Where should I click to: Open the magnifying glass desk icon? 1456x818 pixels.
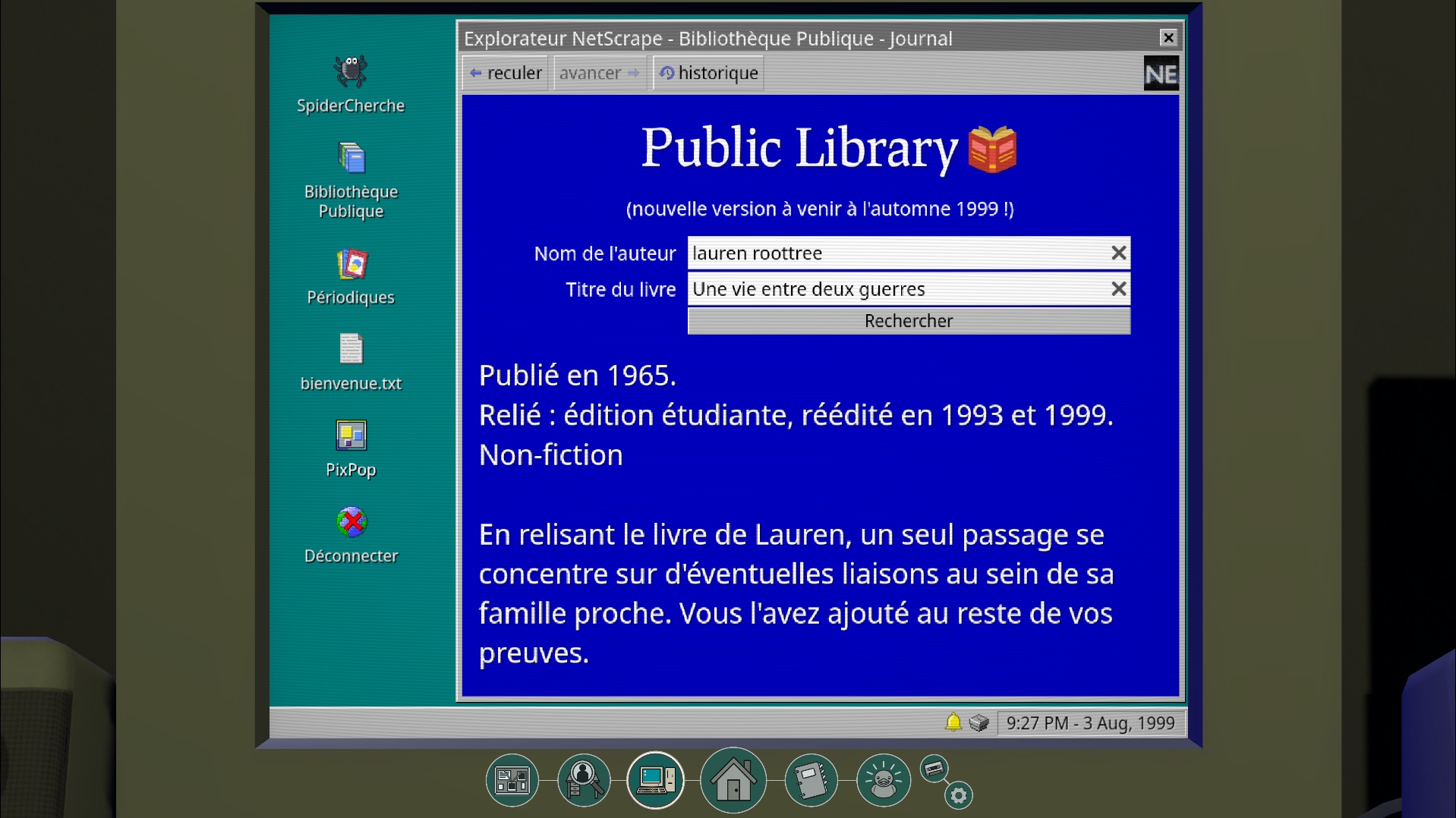point(583,780)
